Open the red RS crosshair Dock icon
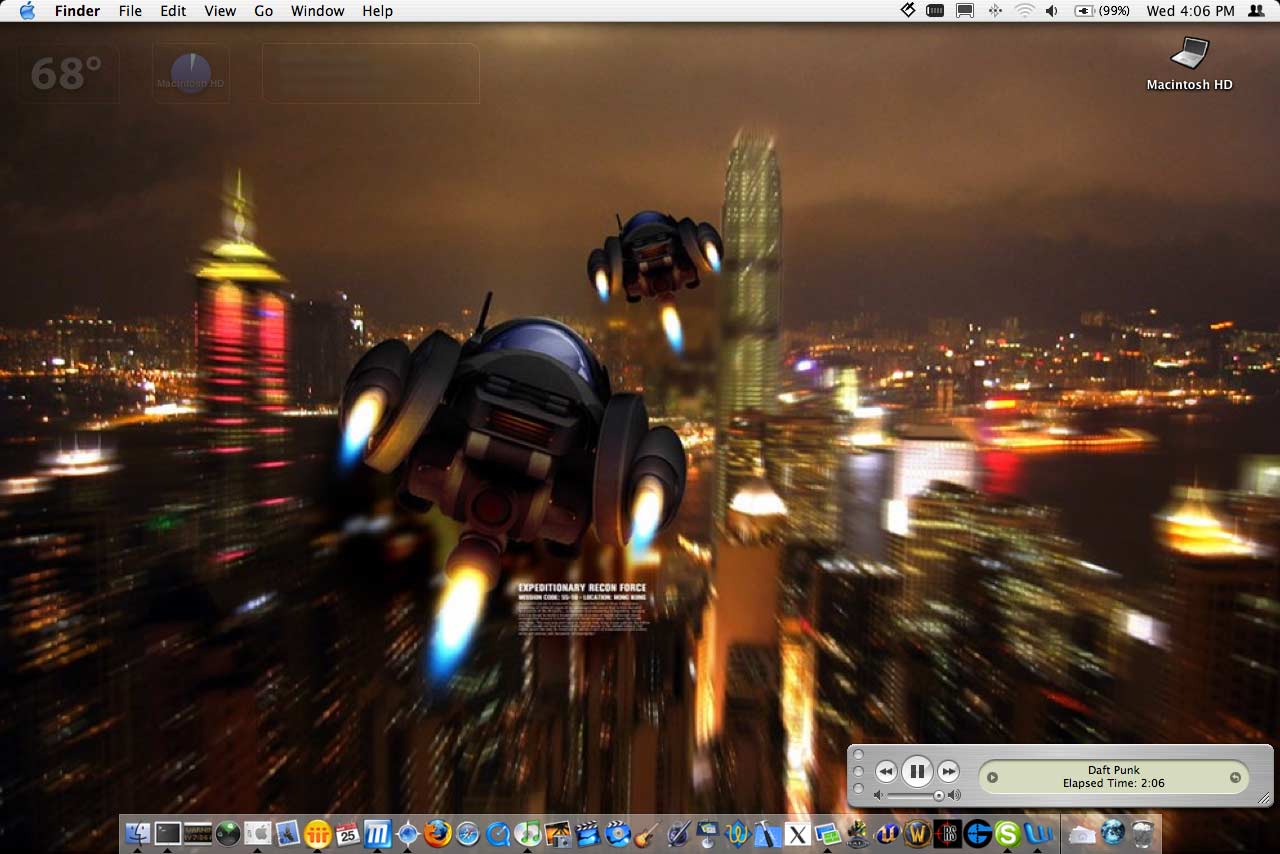This screenshot has height=854, width=1280. [948, 833]
